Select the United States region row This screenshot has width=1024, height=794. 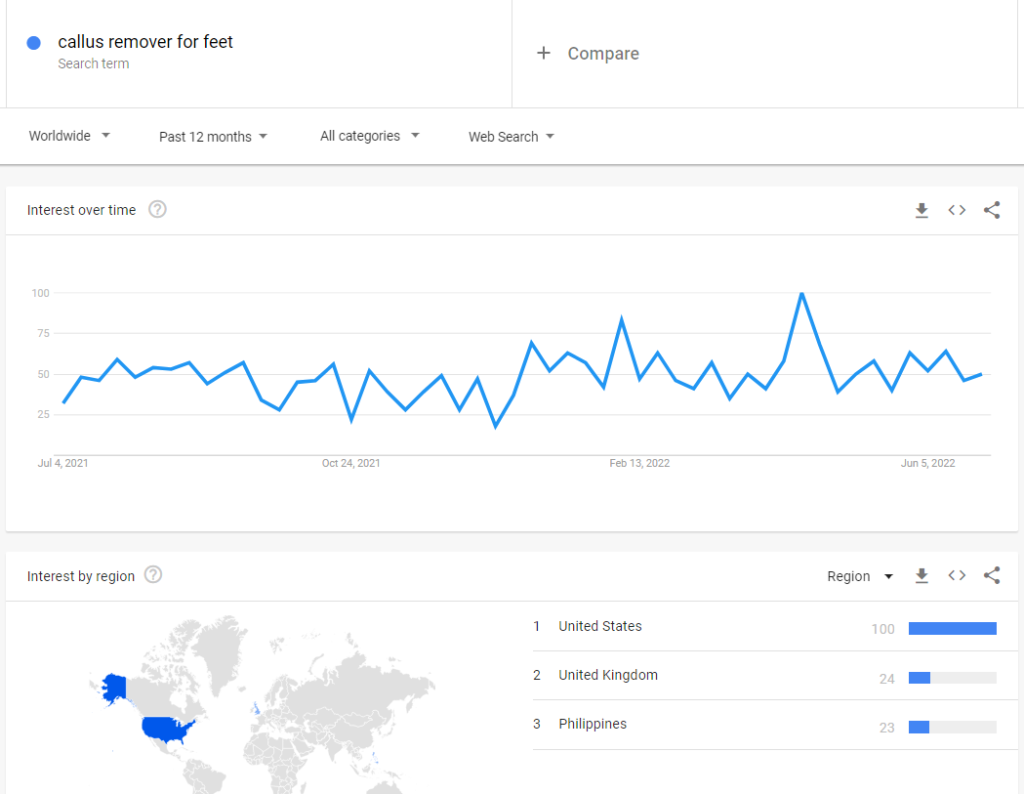pyautogui.click(x=765, y=627)
